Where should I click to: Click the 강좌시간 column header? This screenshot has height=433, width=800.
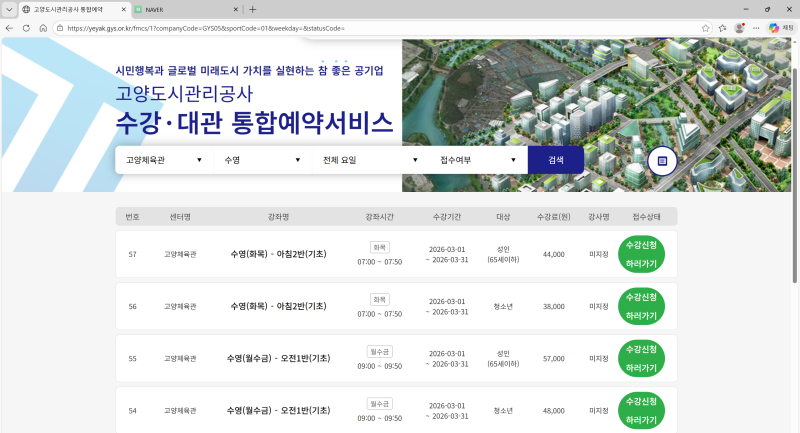coord(380,217)
